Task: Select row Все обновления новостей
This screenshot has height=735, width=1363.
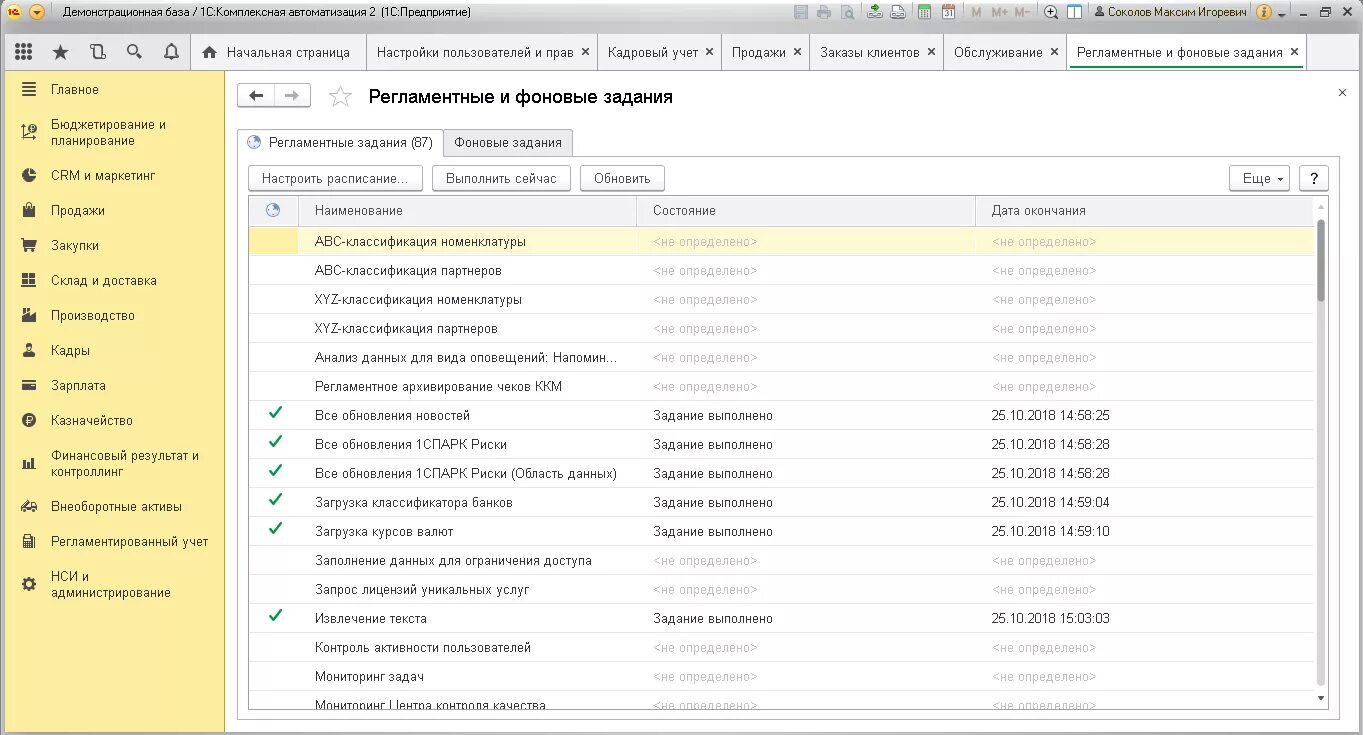Action: pos(781,415)
